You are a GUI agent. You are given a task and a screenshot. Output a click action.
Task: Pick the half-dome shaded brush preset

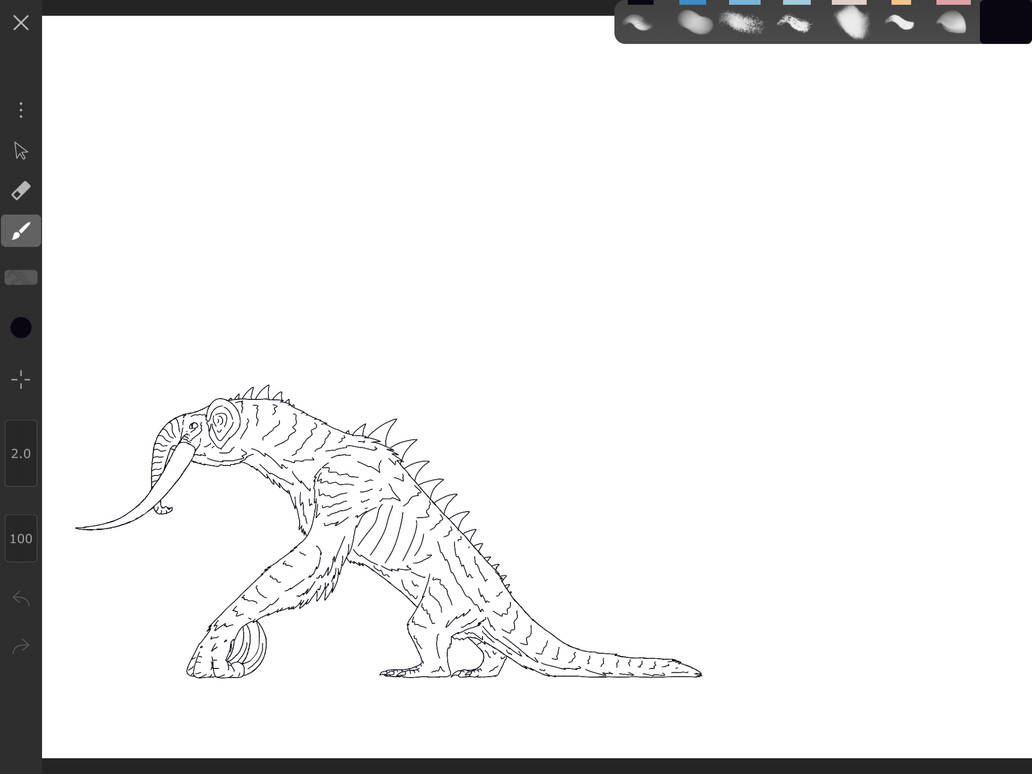pyautogui.click(x=951, y=23)
